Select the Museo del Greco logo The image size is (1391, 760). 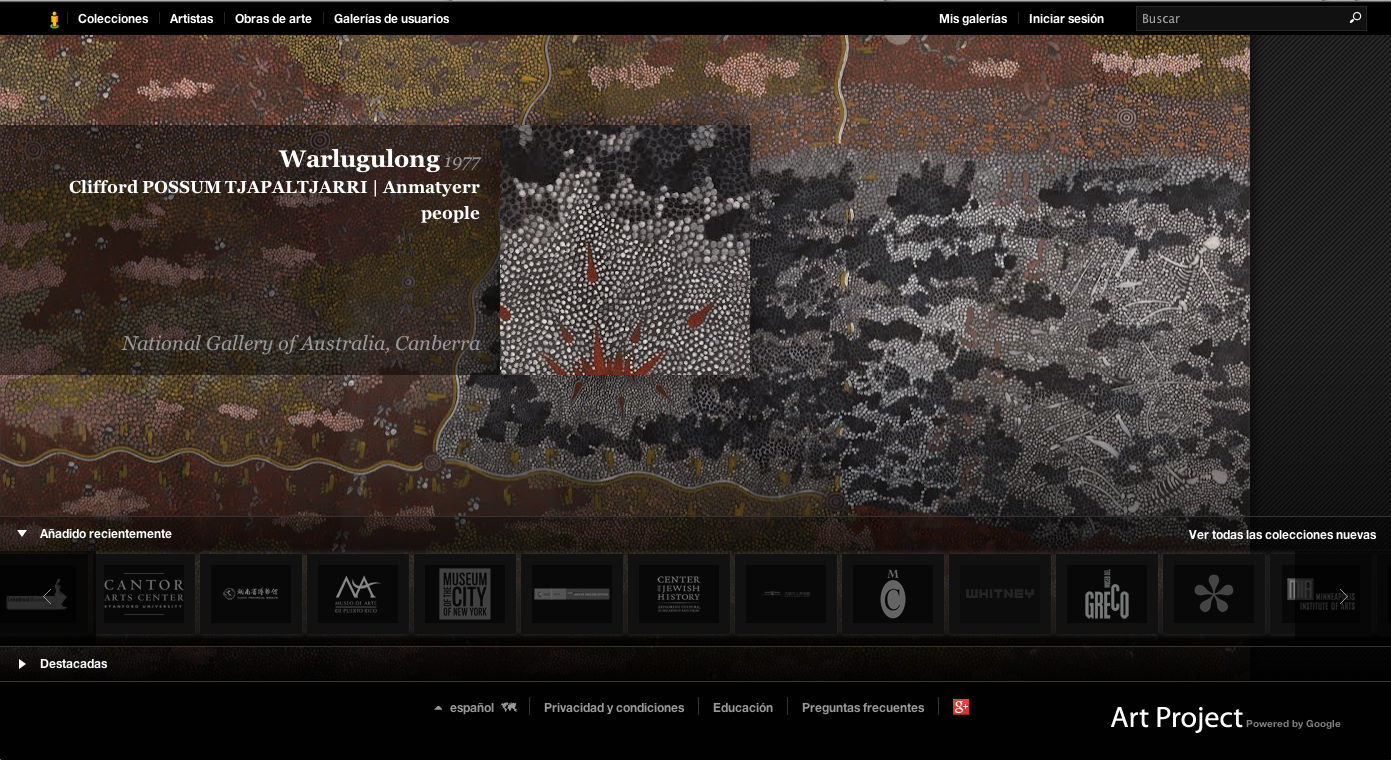point(1106,594)
